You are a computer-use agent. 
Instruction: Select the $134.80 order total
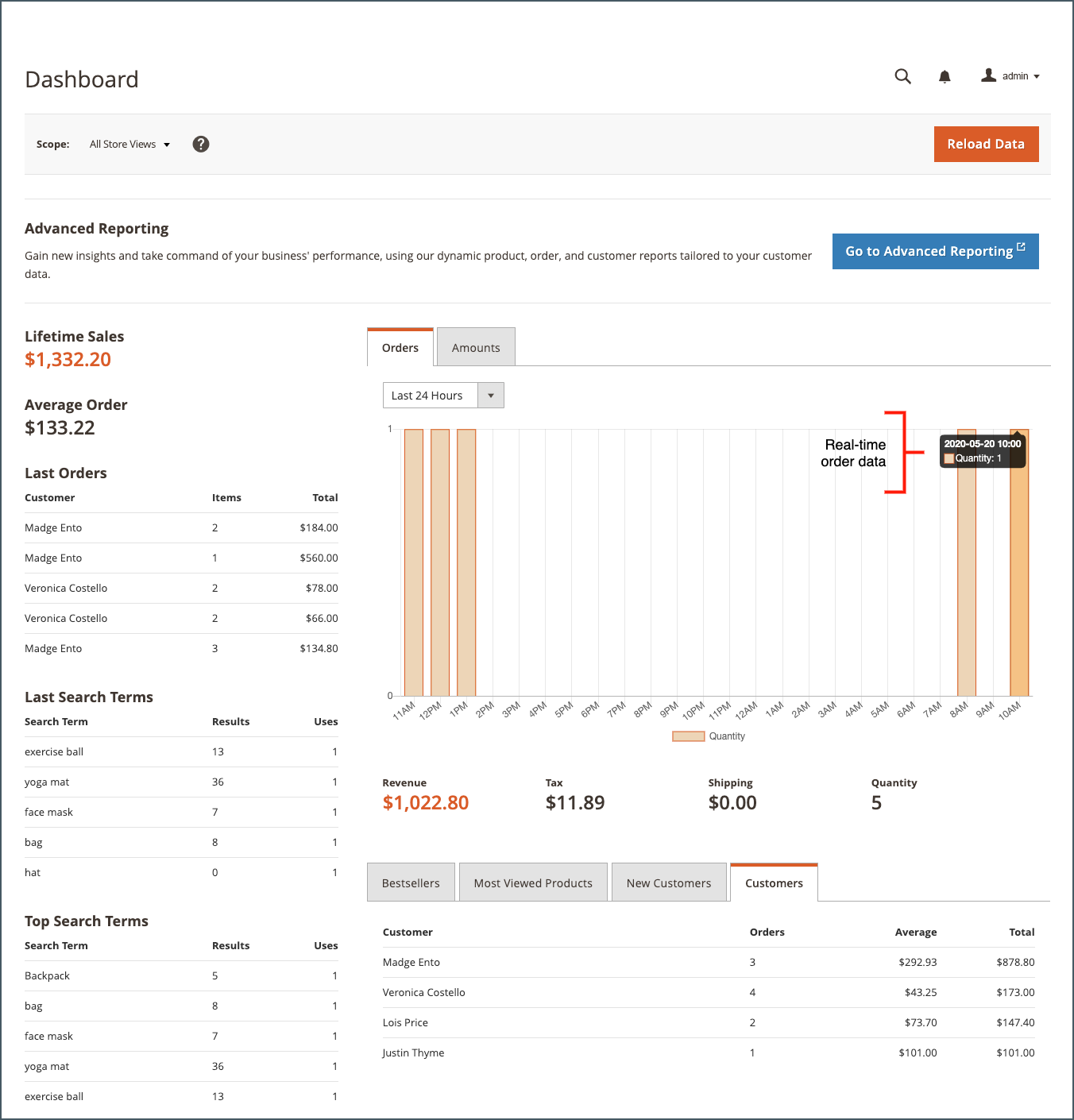(319, 648)
